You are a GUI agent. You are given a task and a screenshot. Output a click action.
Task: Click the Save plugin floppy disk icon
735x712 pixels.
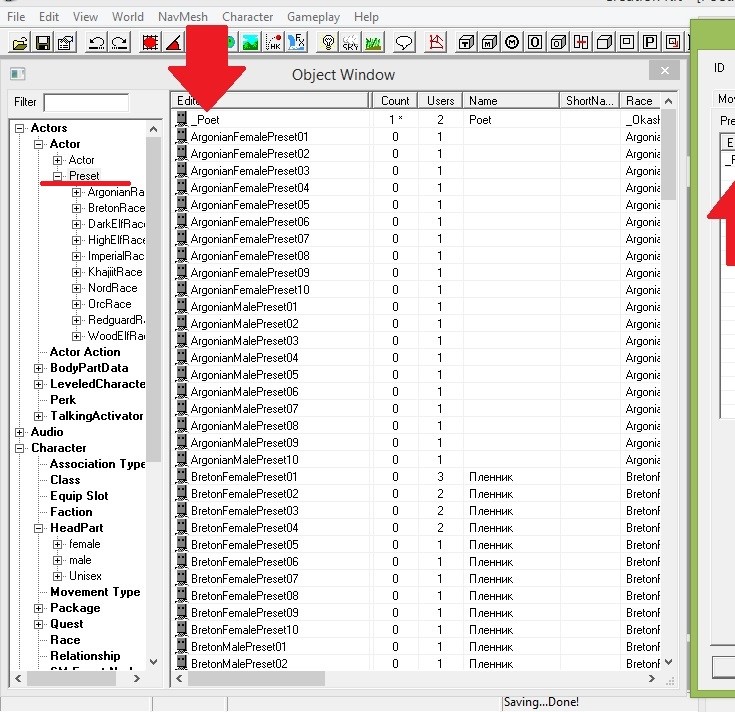pyautogui.click(x=43, y=43)
